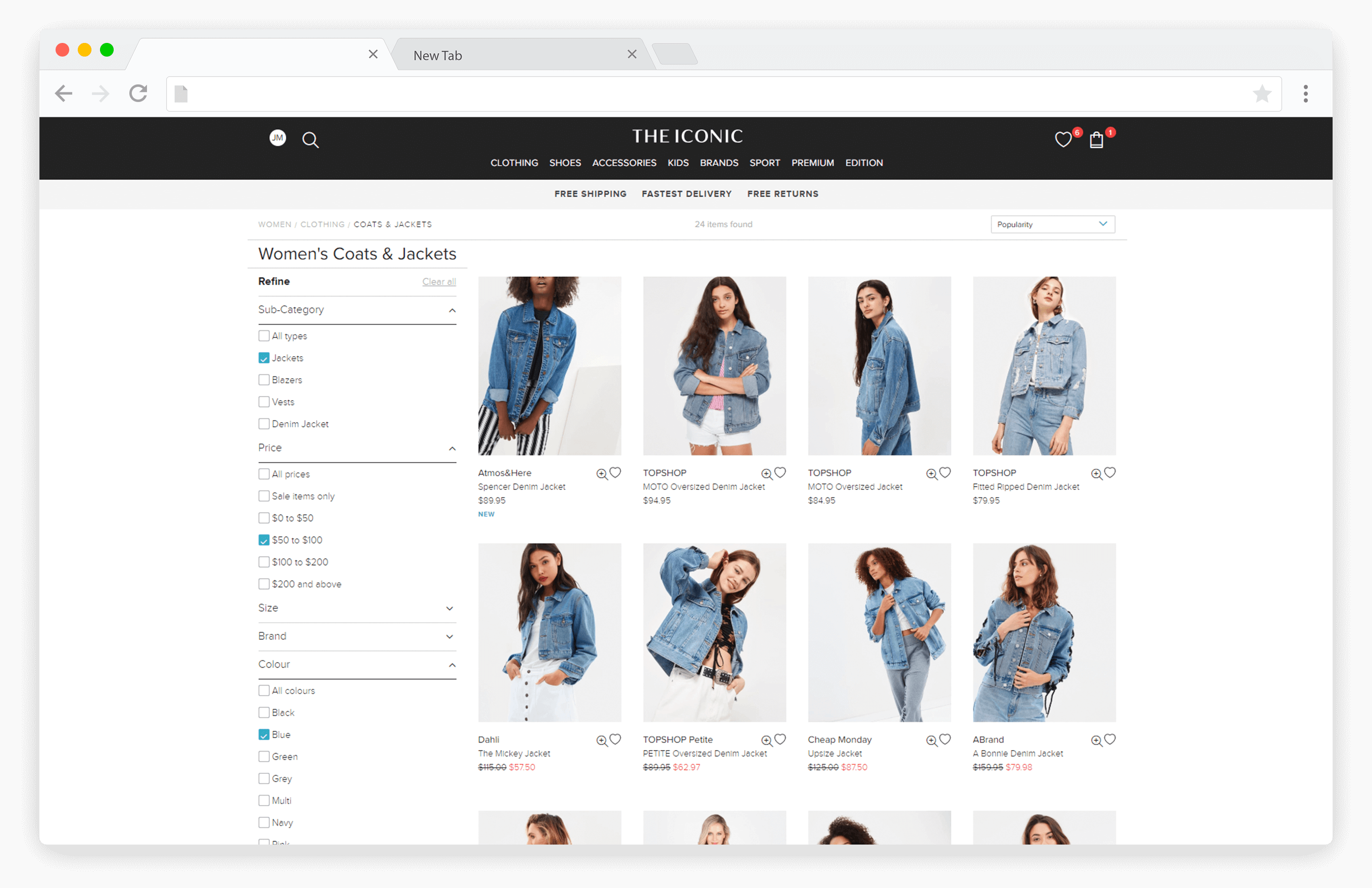Wishlist the A Bonnie Denim Jacket

(1110, 739)
